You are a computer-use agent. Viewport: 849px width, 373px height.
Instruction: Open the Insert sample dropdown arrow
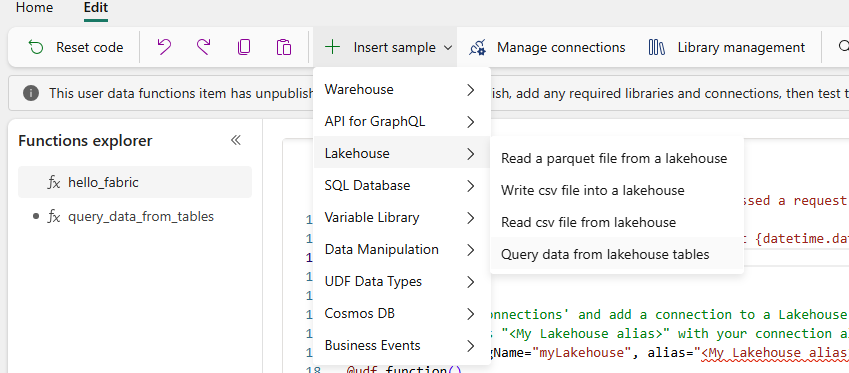(x=448, y=48)
